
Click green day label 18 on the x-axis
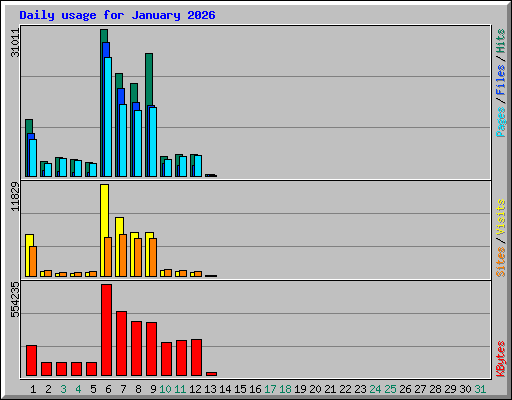285,389
